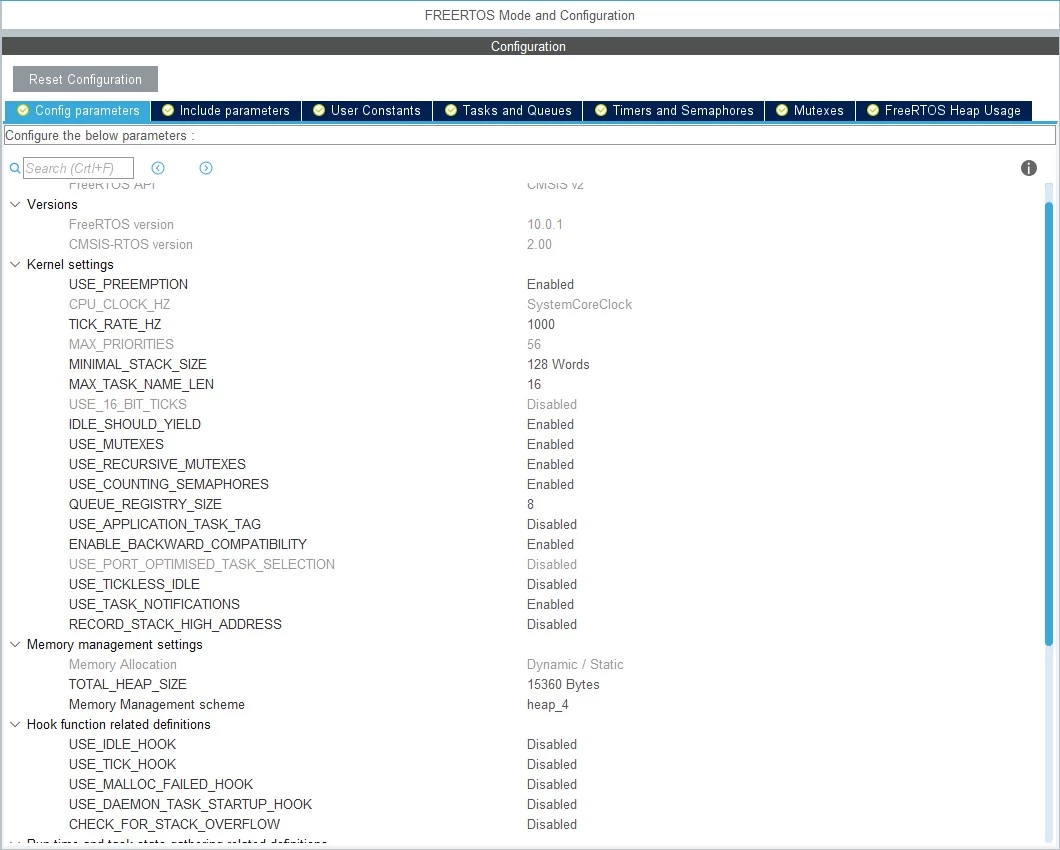Image resolution: width=1060 pixels, height=850 pixels.
Task: Open the Include parameters tab
Action: (x=226, y=110)
